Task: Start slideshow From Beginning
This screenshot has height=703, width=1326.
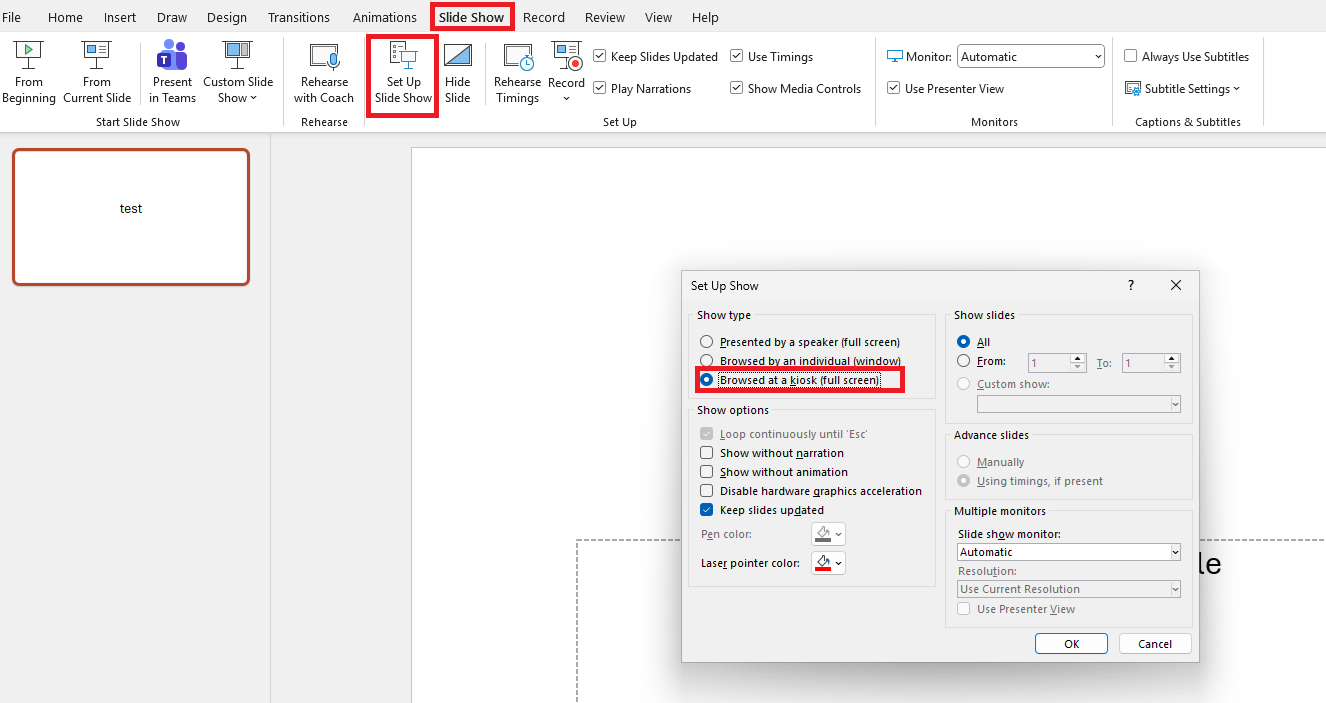Action: pos(28,70)
